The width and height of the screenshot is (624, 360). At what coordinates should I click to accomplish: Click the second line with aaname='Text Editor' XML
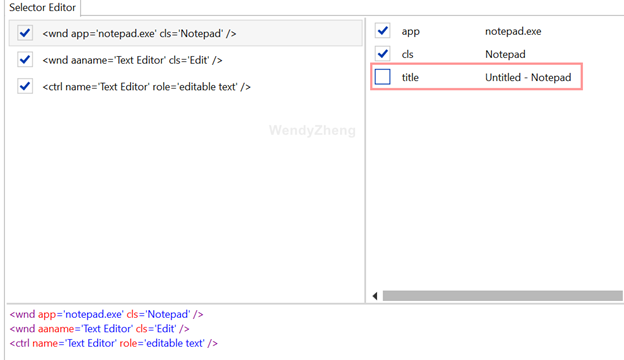click(99, 329)
